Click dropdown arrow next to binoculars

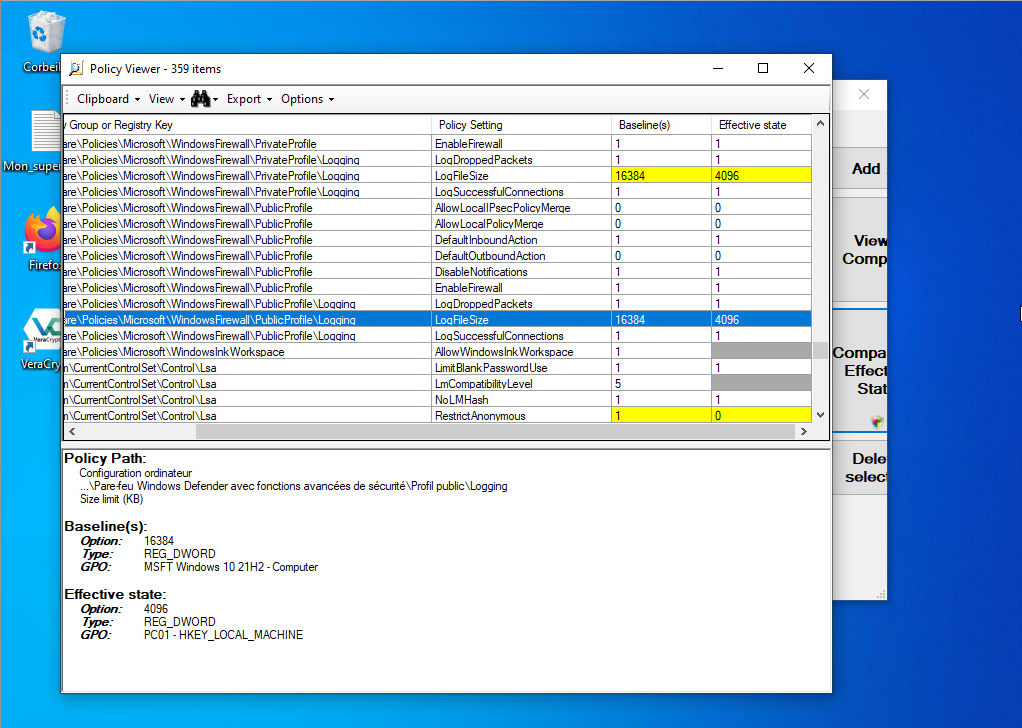215,100
